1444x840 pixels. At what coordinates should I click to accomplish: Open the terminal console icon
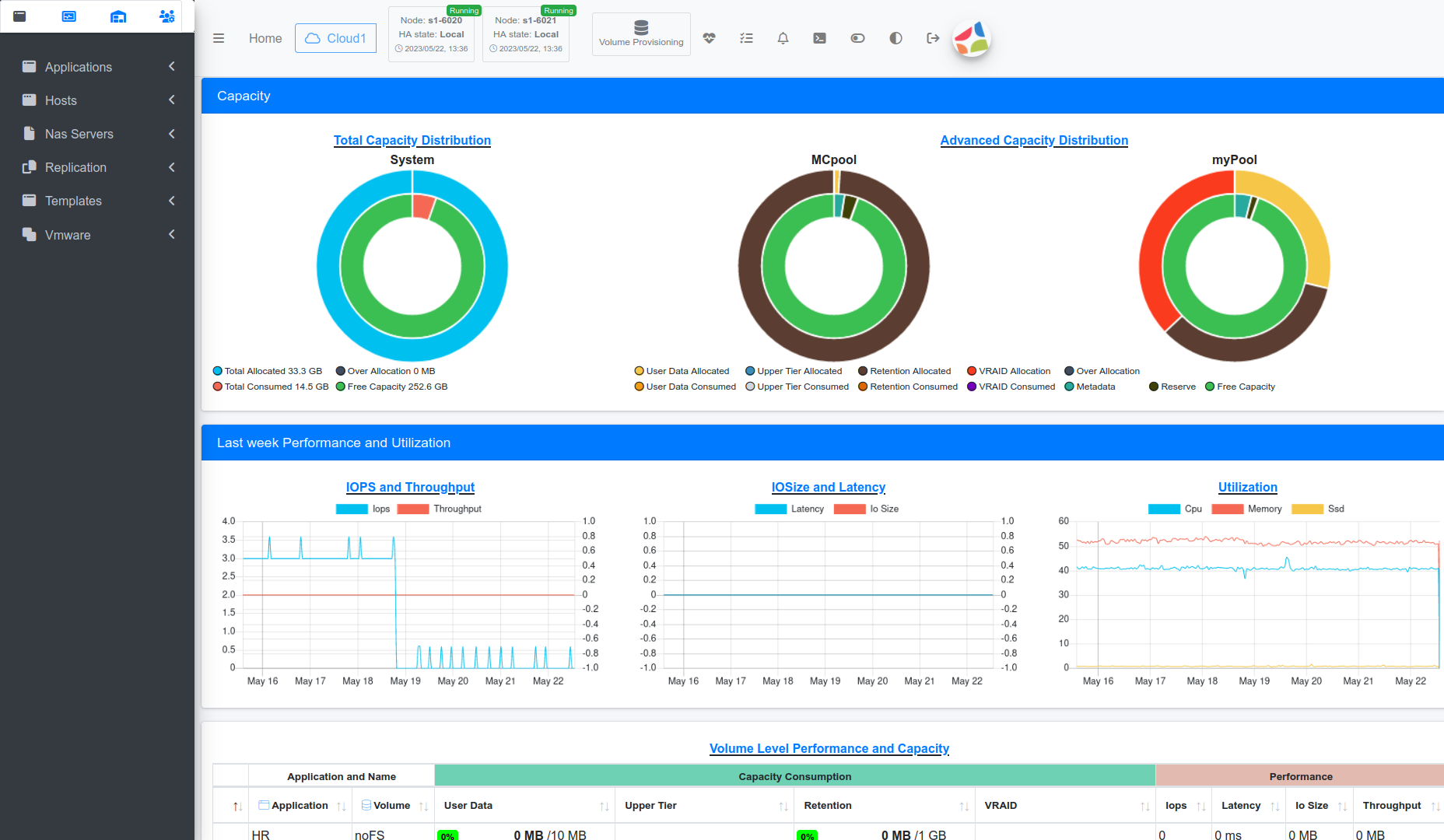(x=819, y=38)
